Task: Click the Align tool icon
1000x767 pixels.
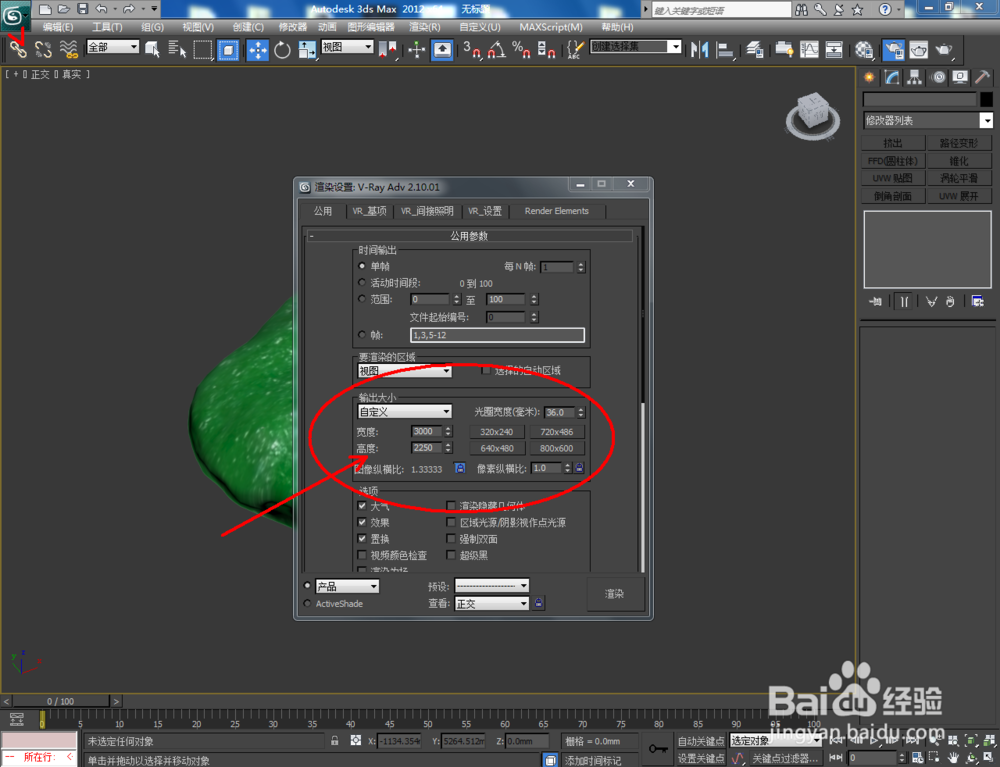Action: coord(724,49)
